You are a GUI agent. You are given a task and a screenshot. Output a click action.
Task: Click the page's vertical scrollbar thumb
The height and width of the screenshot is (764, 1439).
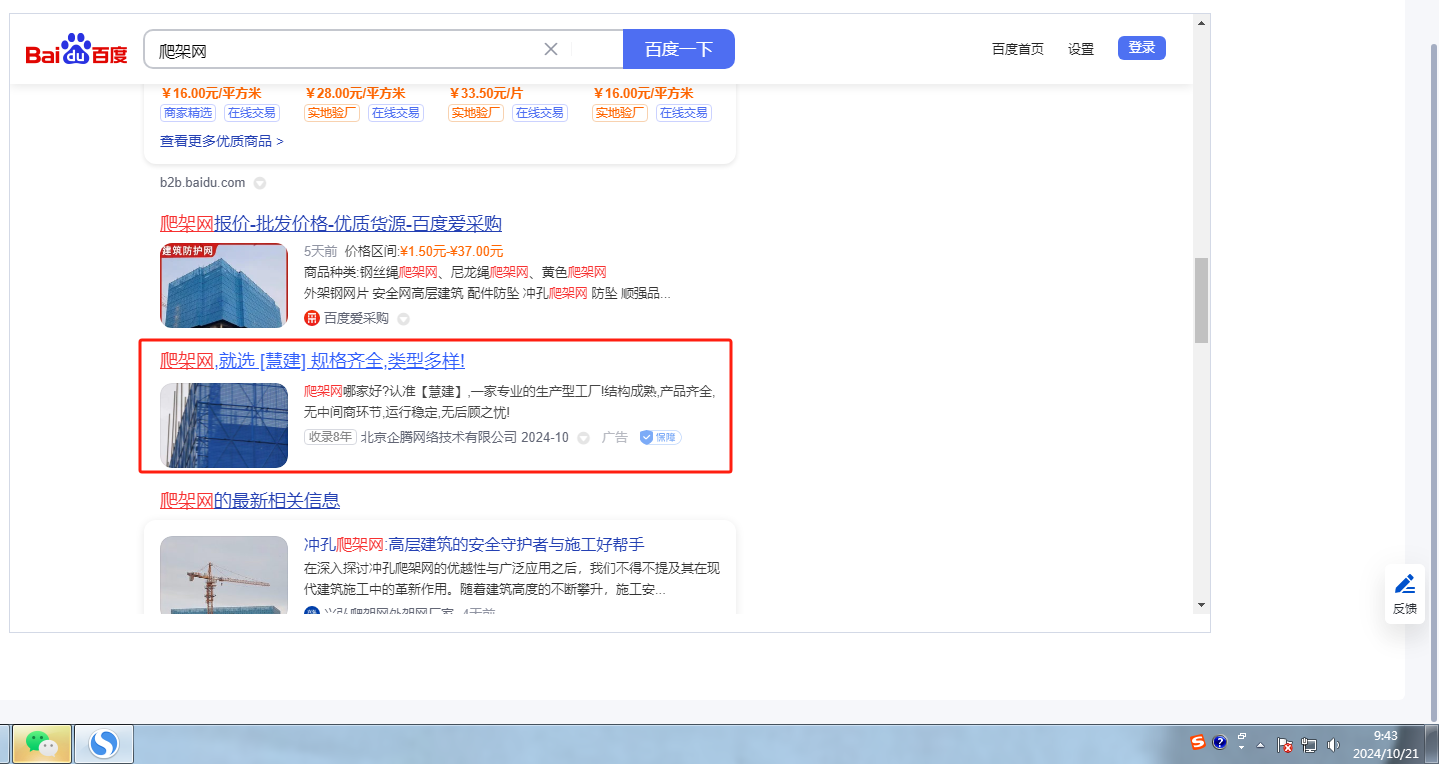[x=1201, y=300]
